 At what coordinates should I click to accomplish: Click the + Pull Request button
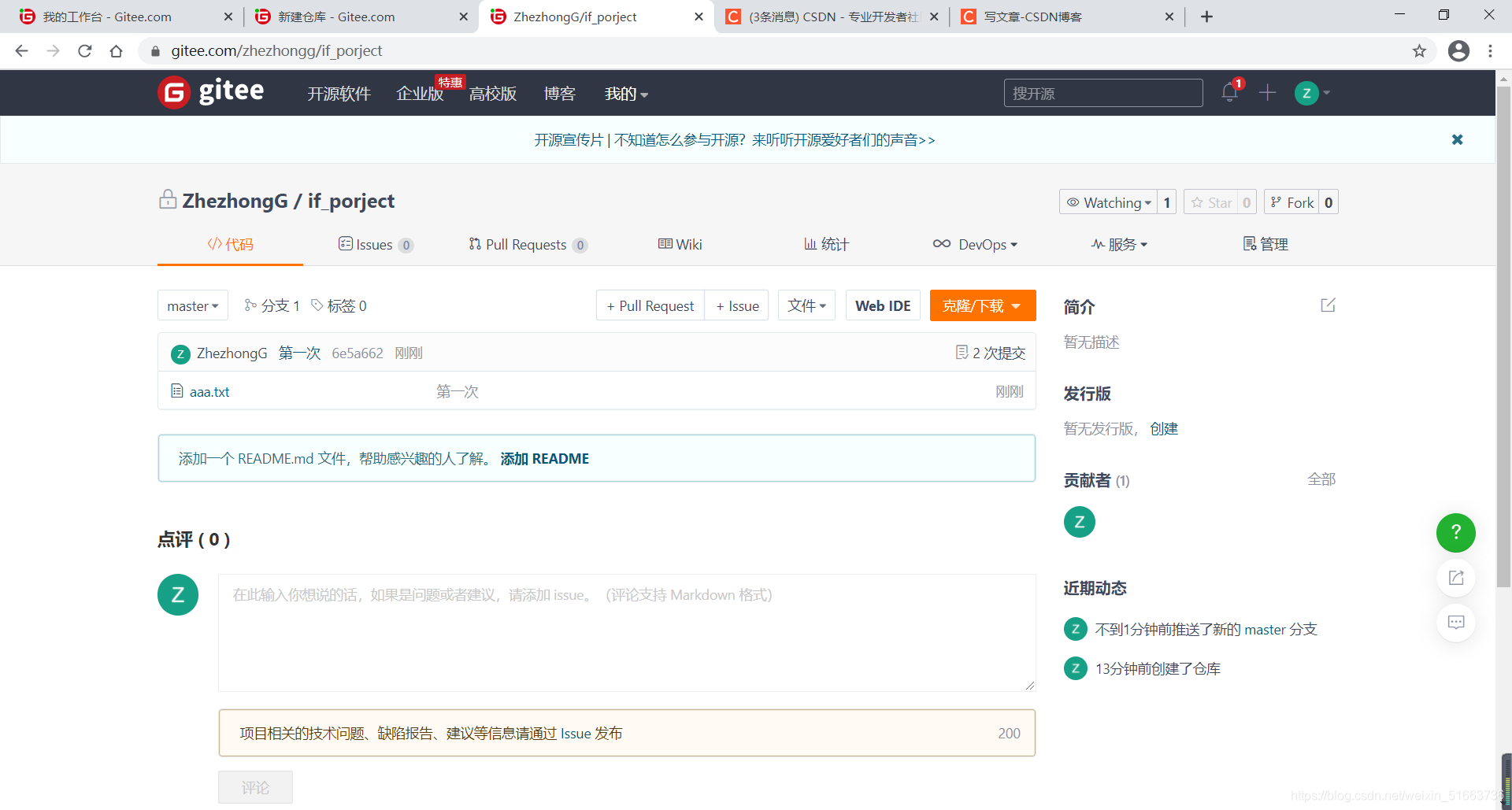coord(650,305)
